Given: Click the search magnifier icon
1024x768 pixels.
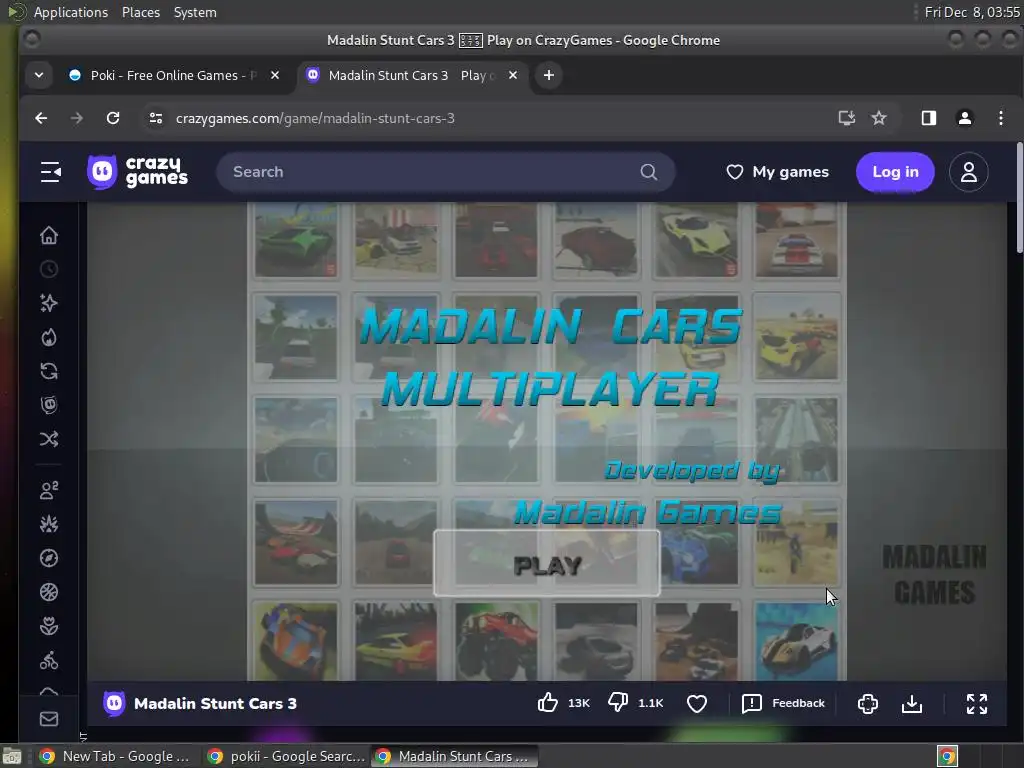Looking at the screenshot, I should click(x=648, y=172).
